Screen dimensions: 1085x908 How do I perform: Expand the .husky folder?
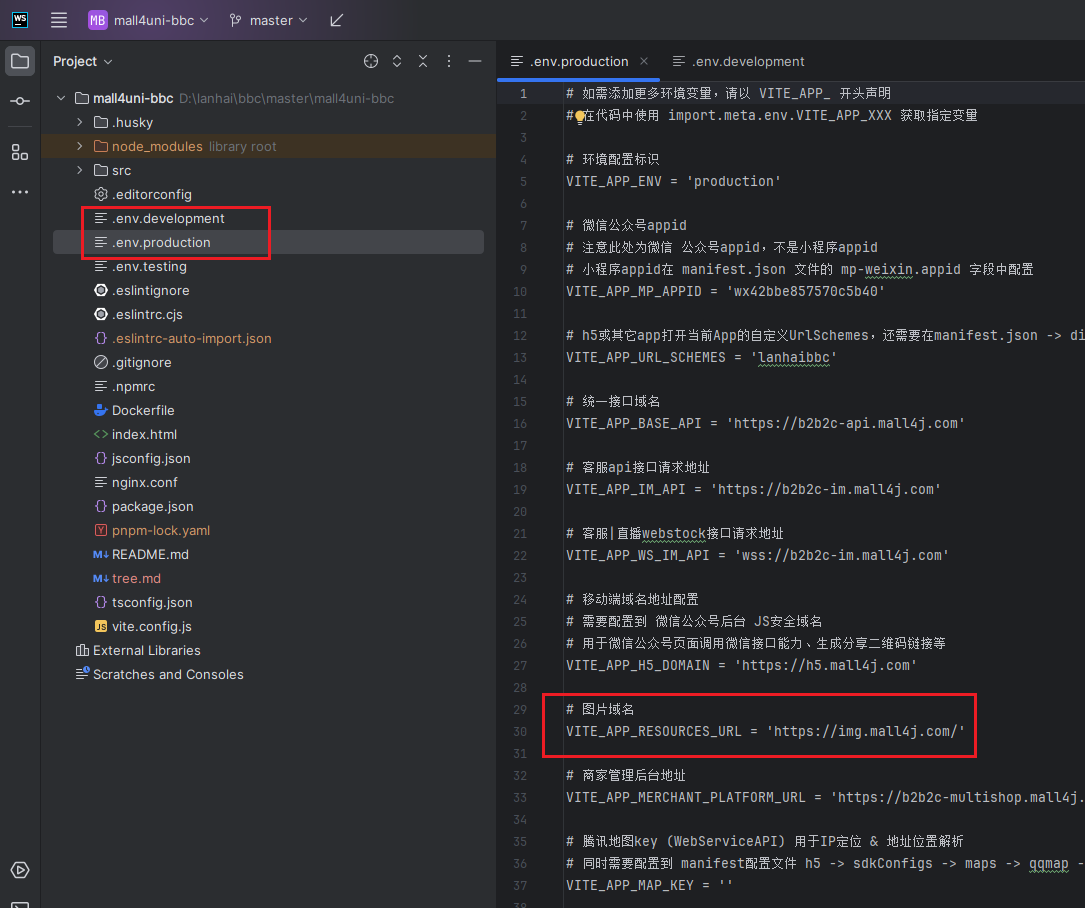[x=80, y=122]
